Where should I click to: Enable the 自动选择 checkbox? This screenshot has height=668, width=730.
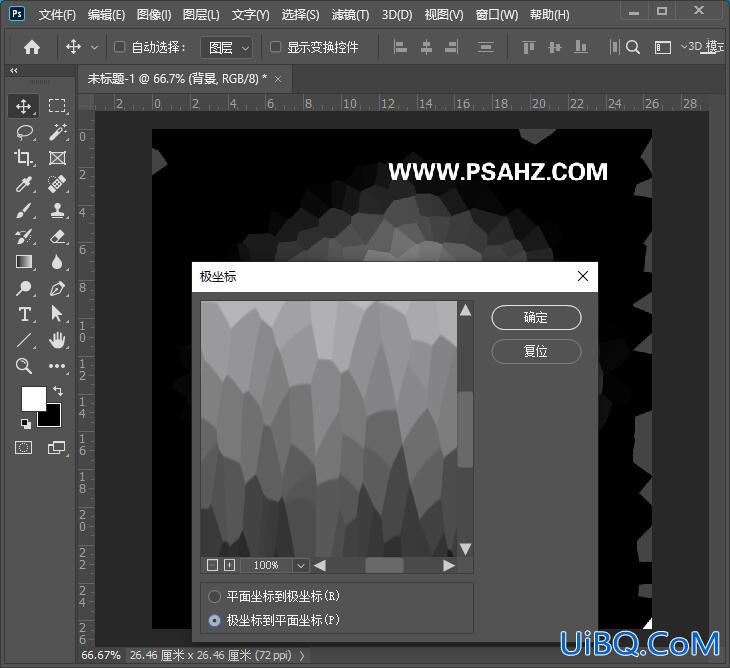(x=120, y=47)
